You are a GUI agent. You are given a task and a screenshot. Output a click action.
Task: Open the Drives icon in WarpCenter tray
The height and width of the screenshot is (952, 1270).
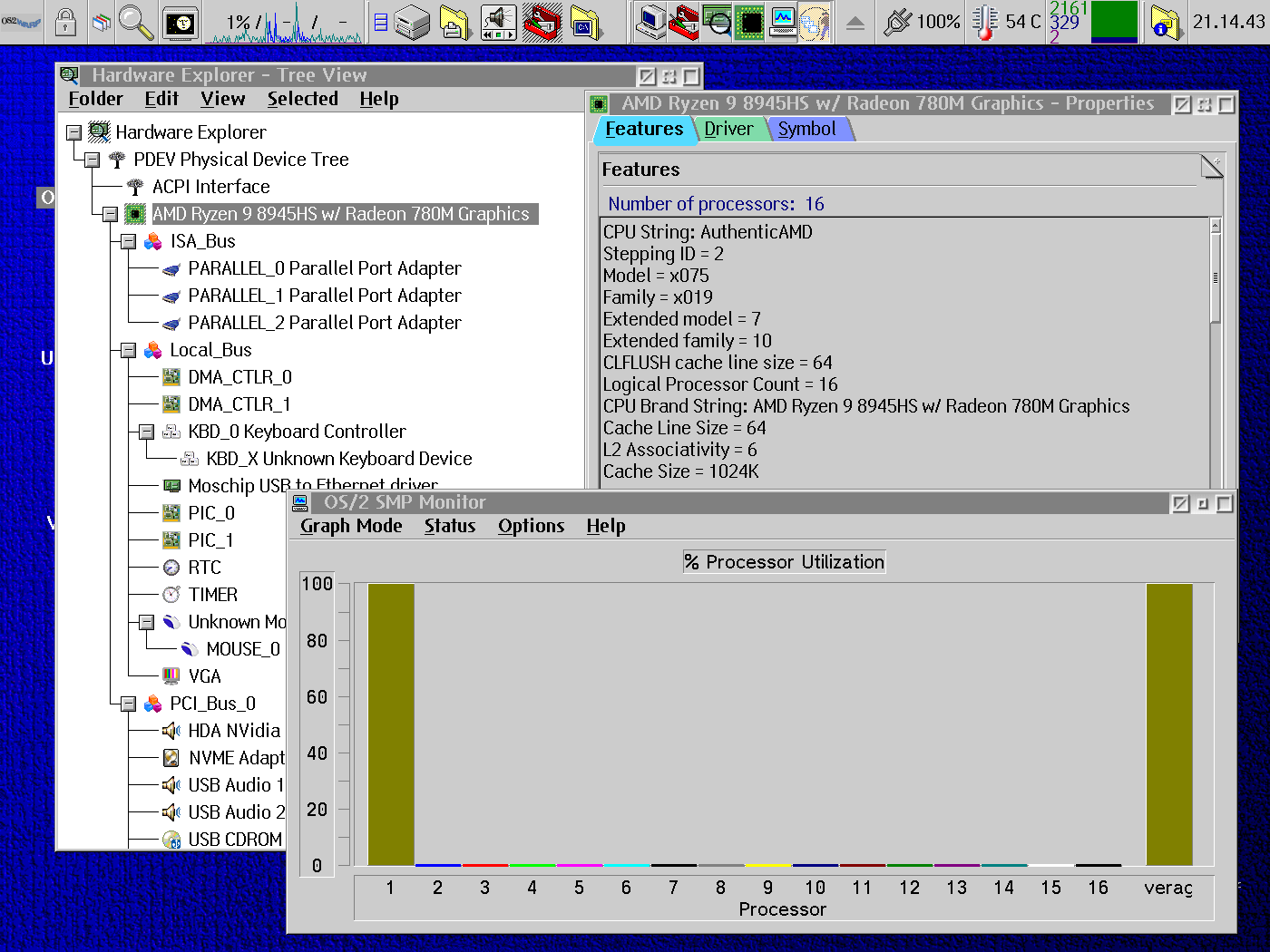click(x=412, y=23)
